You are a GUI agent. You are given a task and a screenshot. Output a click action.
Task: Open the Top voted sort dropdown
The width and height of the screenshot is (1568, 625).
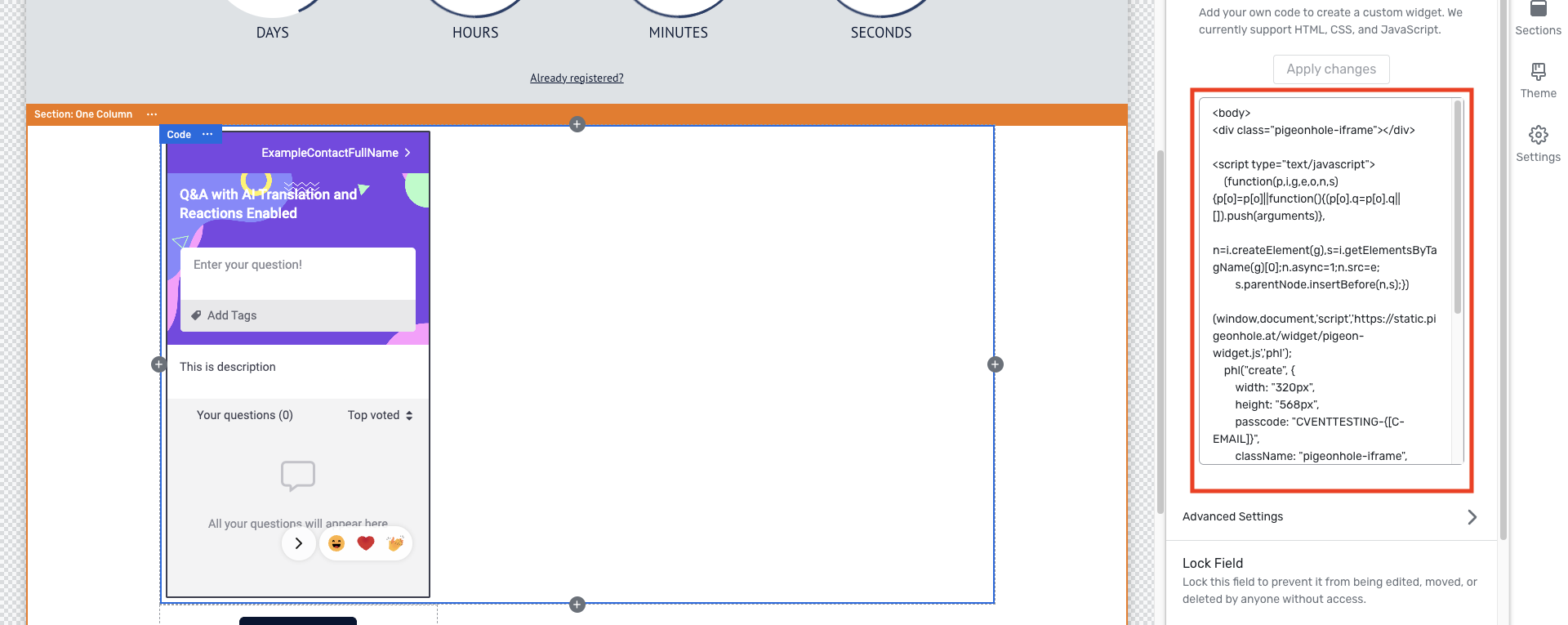pyautogui.click(x=381, y=415)
